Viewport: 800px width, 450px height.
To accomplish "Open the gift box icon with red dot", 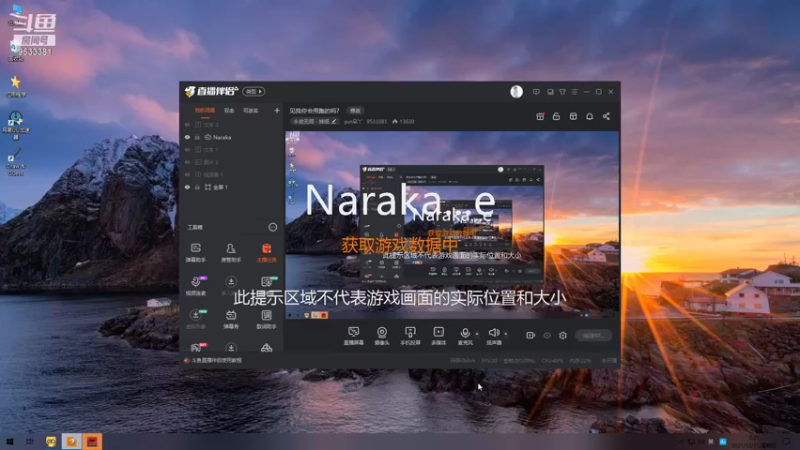I will click(x=540, y=116).
